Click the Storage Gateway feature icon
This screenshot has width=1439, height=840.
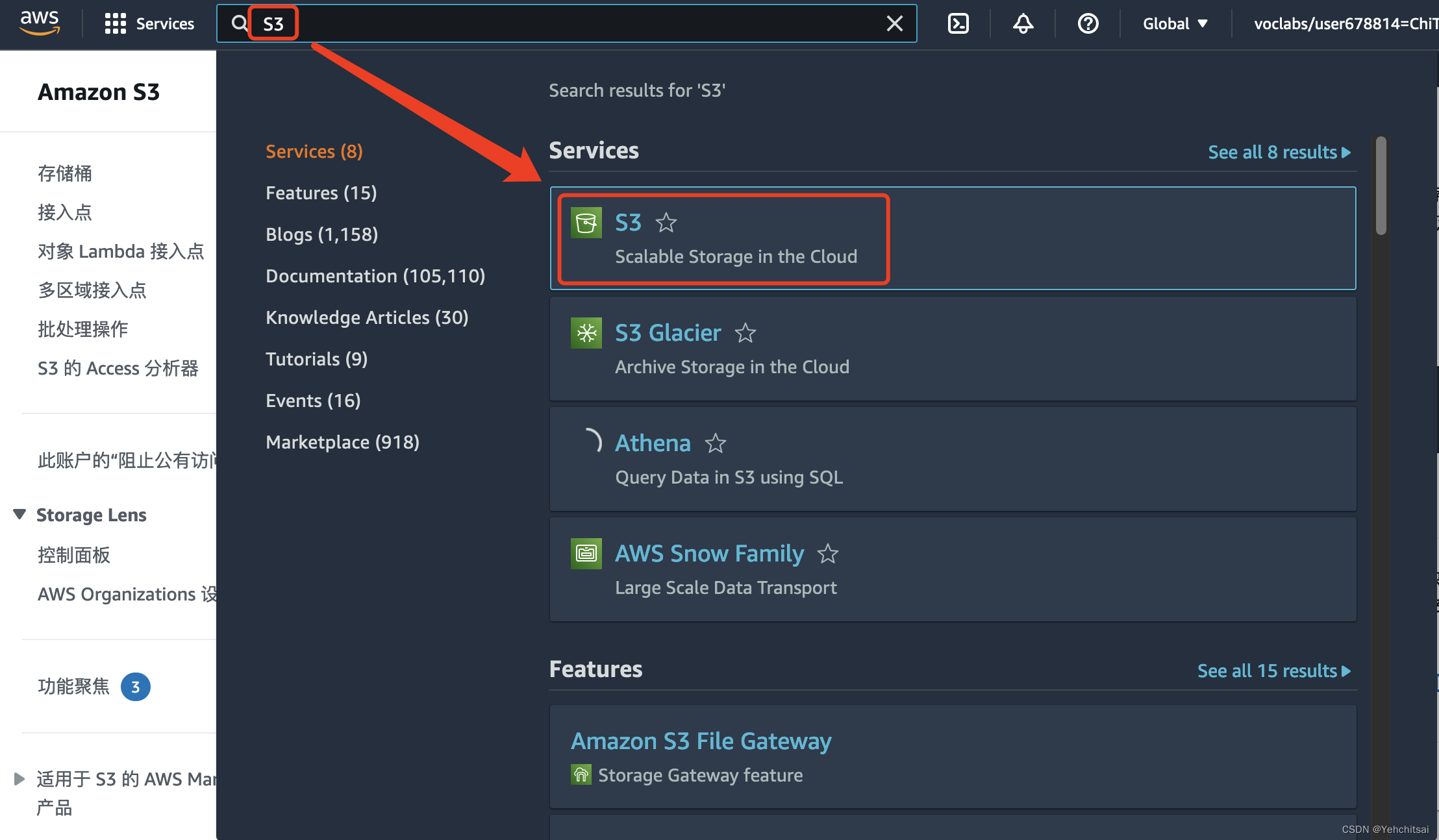(581, 774)
